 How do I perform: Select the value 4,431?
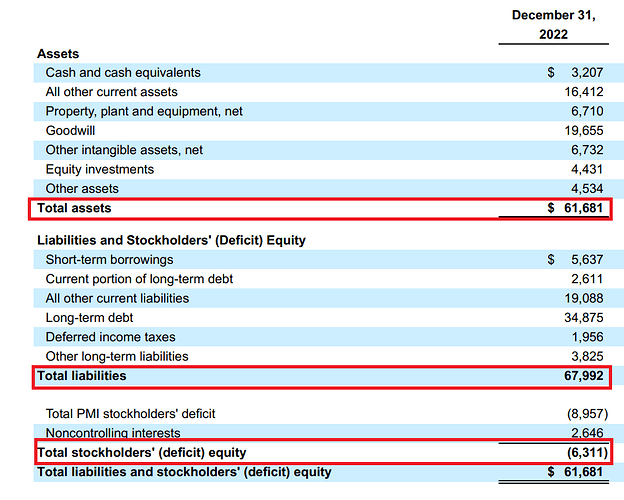tap(587, 169)
